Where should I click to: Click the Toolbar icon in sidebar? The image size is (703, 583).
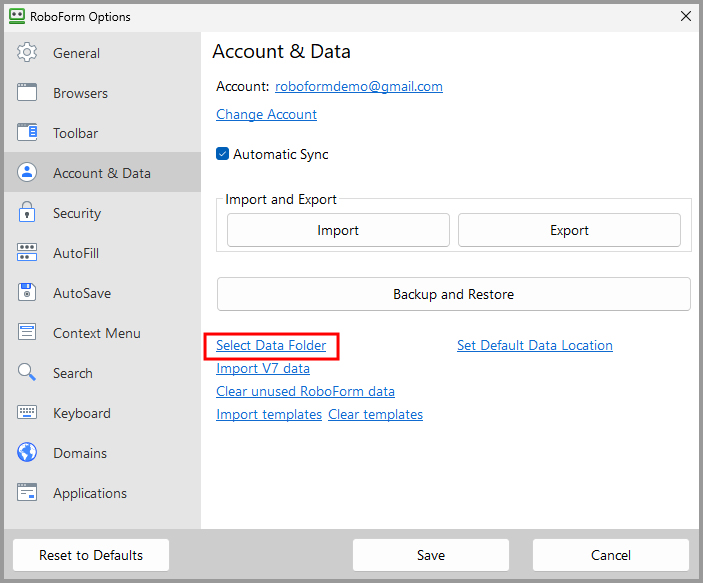pyautogui.click(x=27, y=132)
